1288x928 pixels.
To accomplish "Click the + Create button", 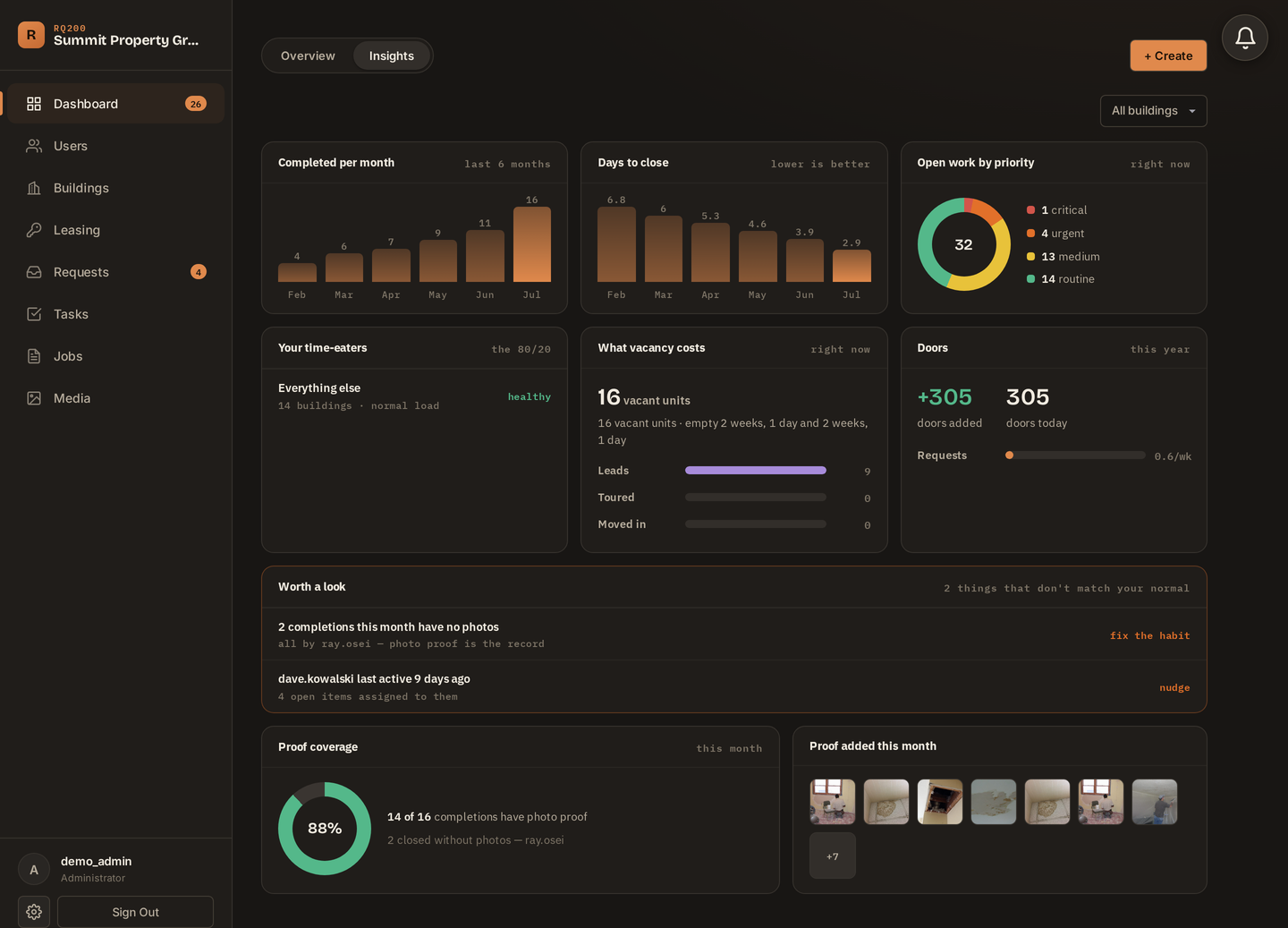I will tap(1168, 55).
